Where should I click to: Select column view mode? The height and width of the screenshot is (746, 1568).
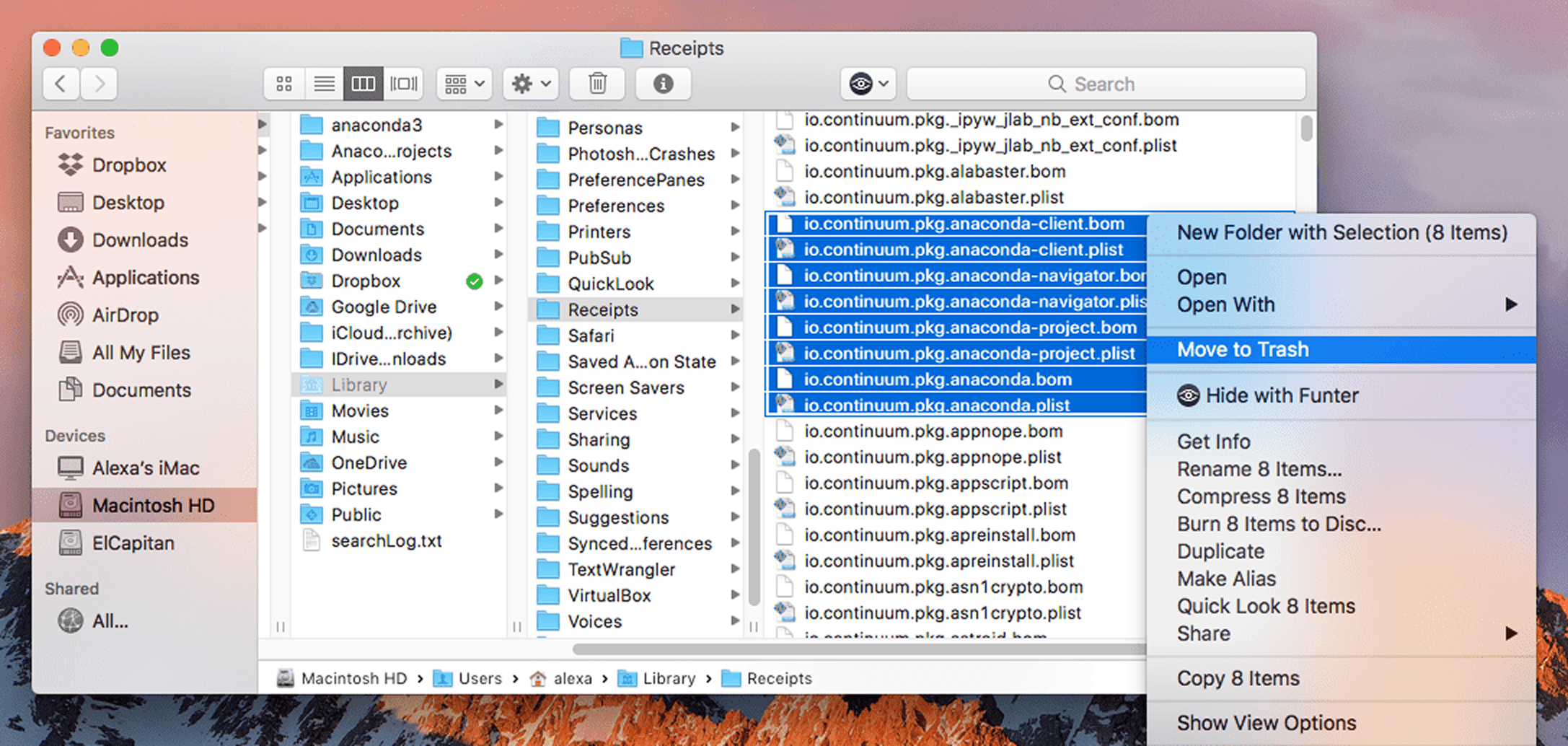click(x=363, y=84)
